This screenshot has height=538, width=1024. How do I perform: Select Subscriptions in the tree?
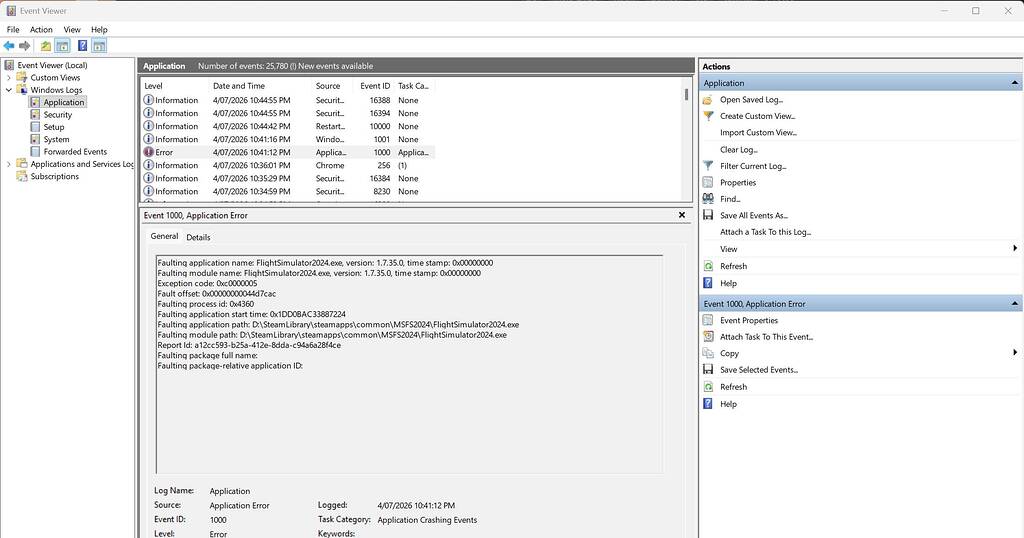click(54, 176)
